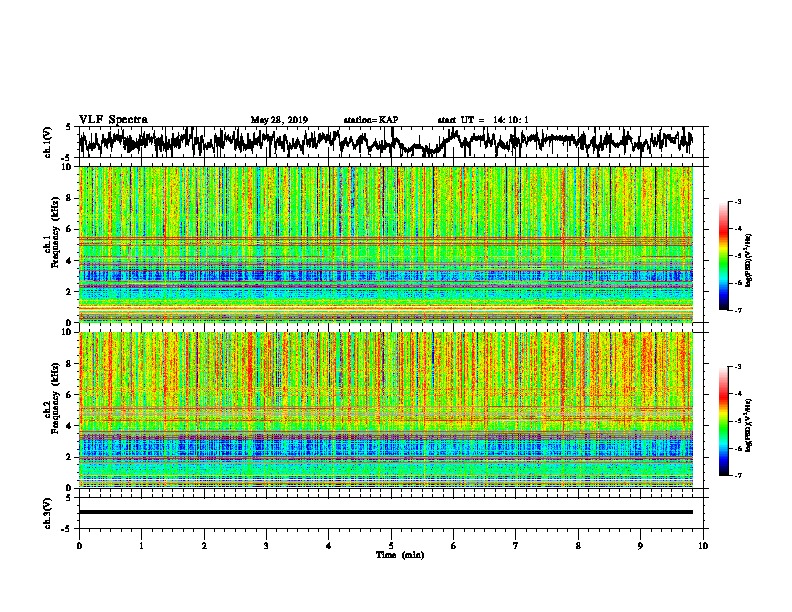Click the time axis tick label '8'
This screenshot has height=612, width=792.
click(578, 546)
